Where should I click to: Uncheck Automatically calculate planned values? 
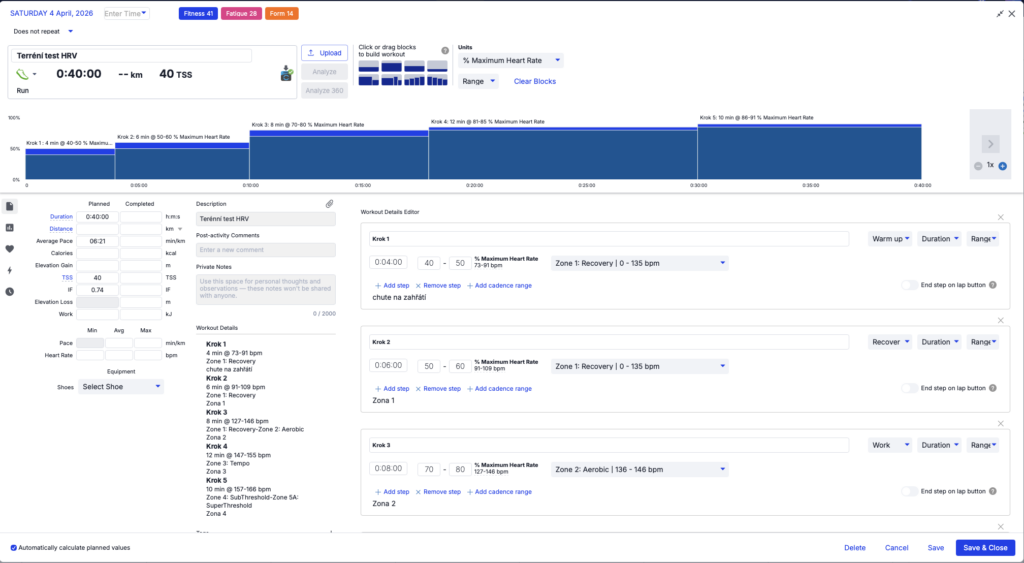click(13, 548)
